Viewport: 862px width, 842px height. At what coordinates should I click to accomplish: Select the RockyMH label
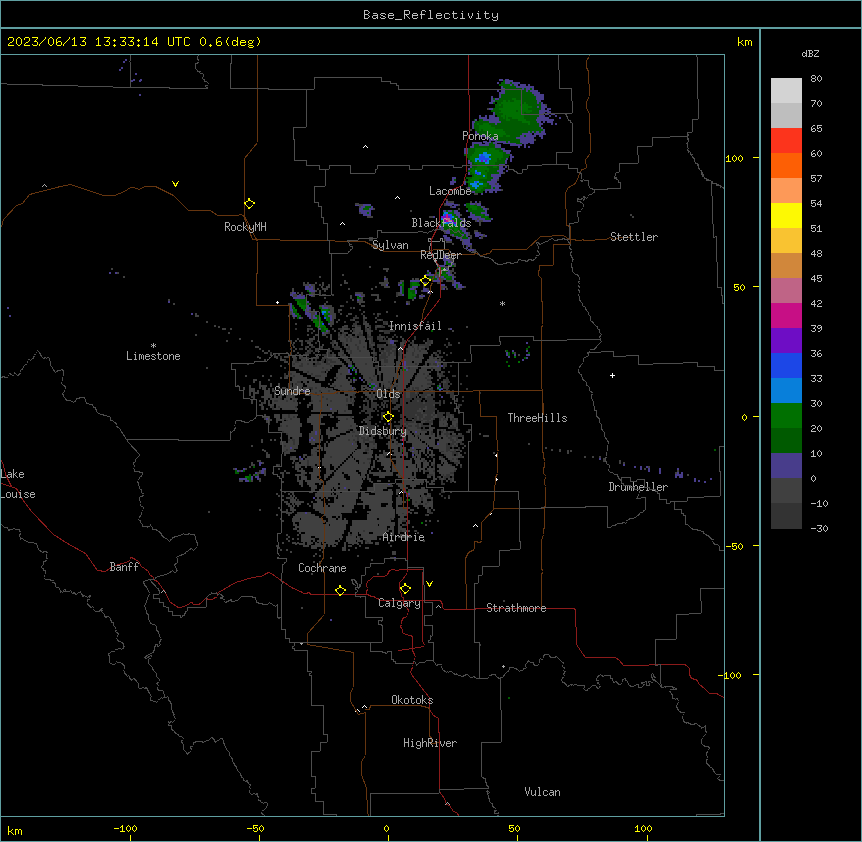245,227
